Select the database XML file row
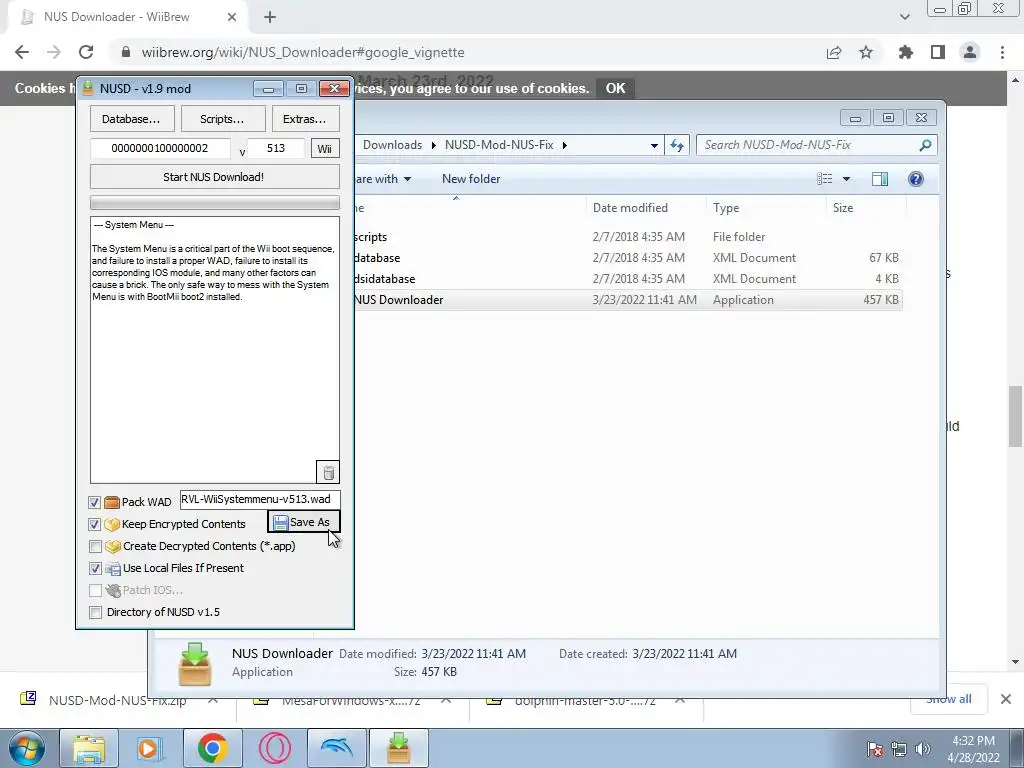Viewport: 1024px width, 768px height. pyautogui.click(x=627, y=258)
